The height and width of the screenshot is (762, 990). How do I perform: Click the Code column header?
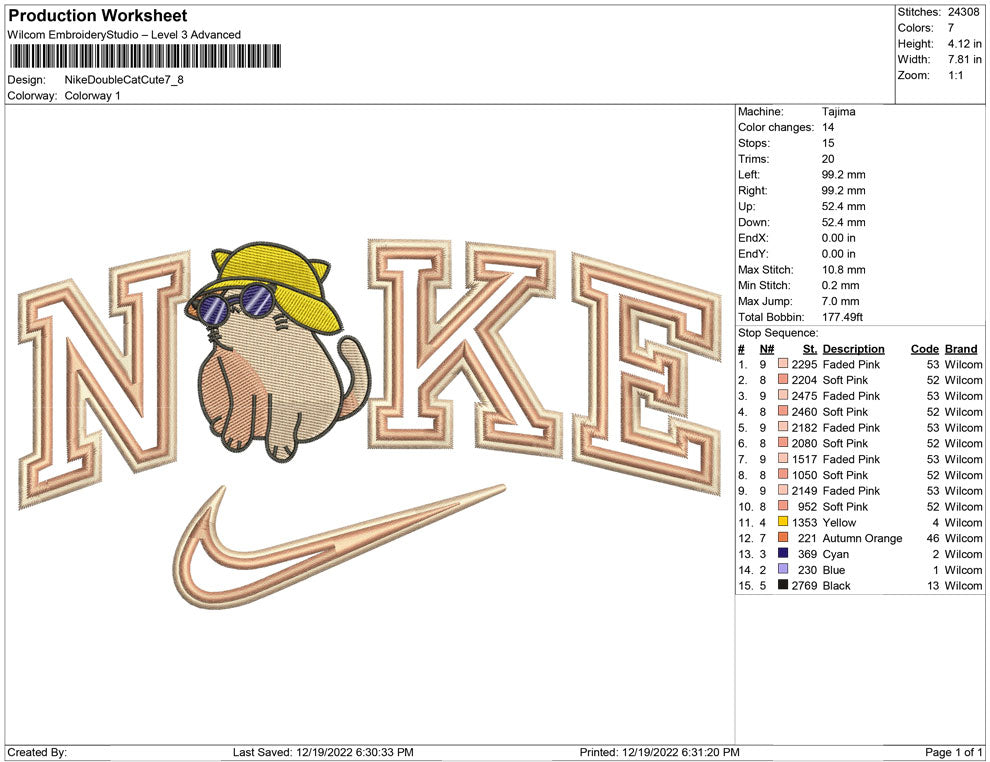click(925, 348)
